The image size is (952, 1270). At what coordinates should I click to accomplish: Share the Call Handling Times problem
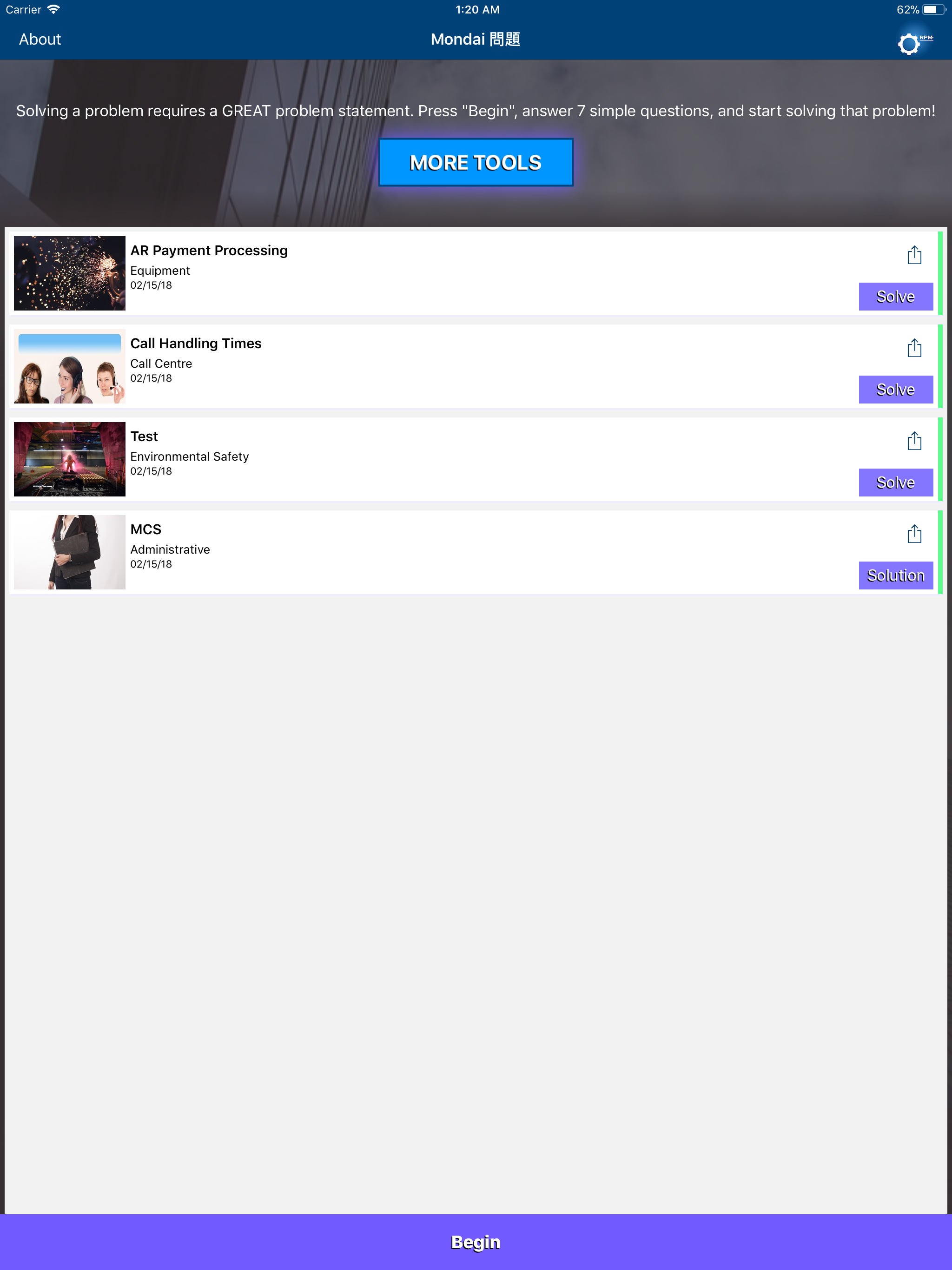[914, 348]
